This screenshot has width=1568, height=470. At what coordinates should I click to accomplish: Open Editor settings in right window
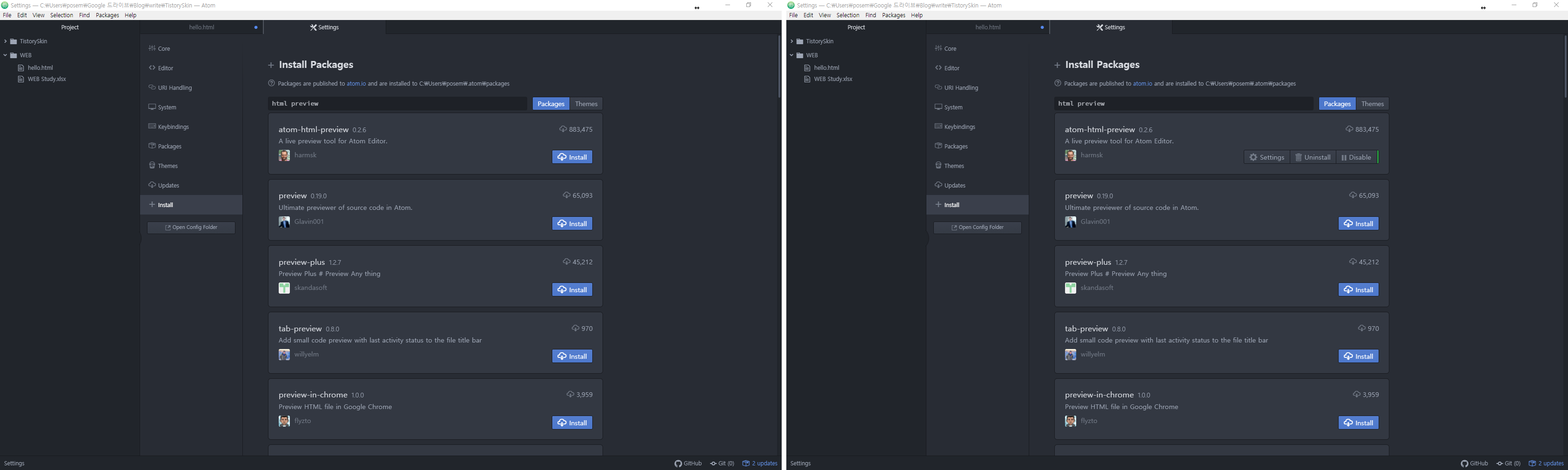(x=978, y=68)
